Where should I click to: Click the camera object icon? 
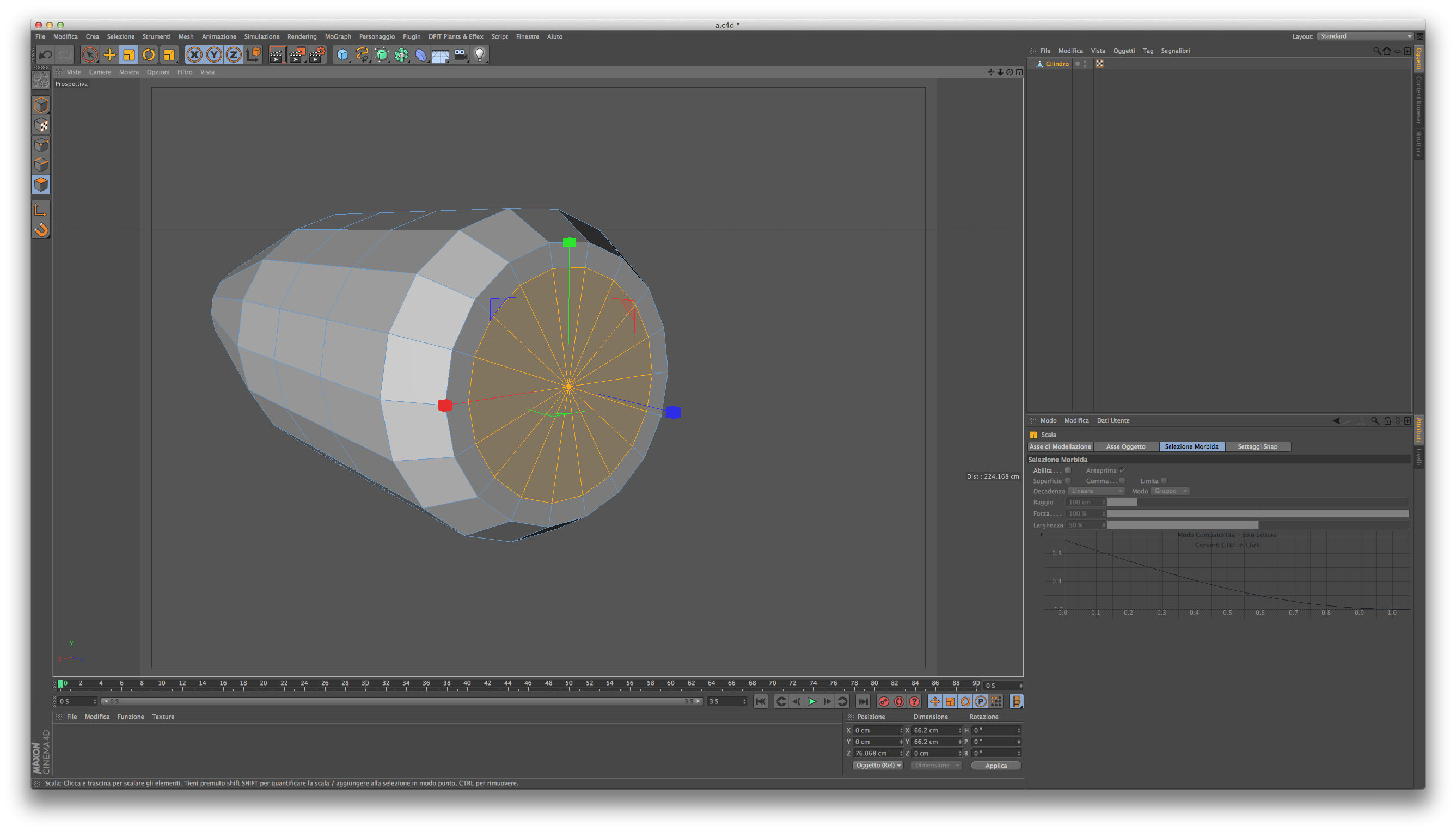[460, 55]
